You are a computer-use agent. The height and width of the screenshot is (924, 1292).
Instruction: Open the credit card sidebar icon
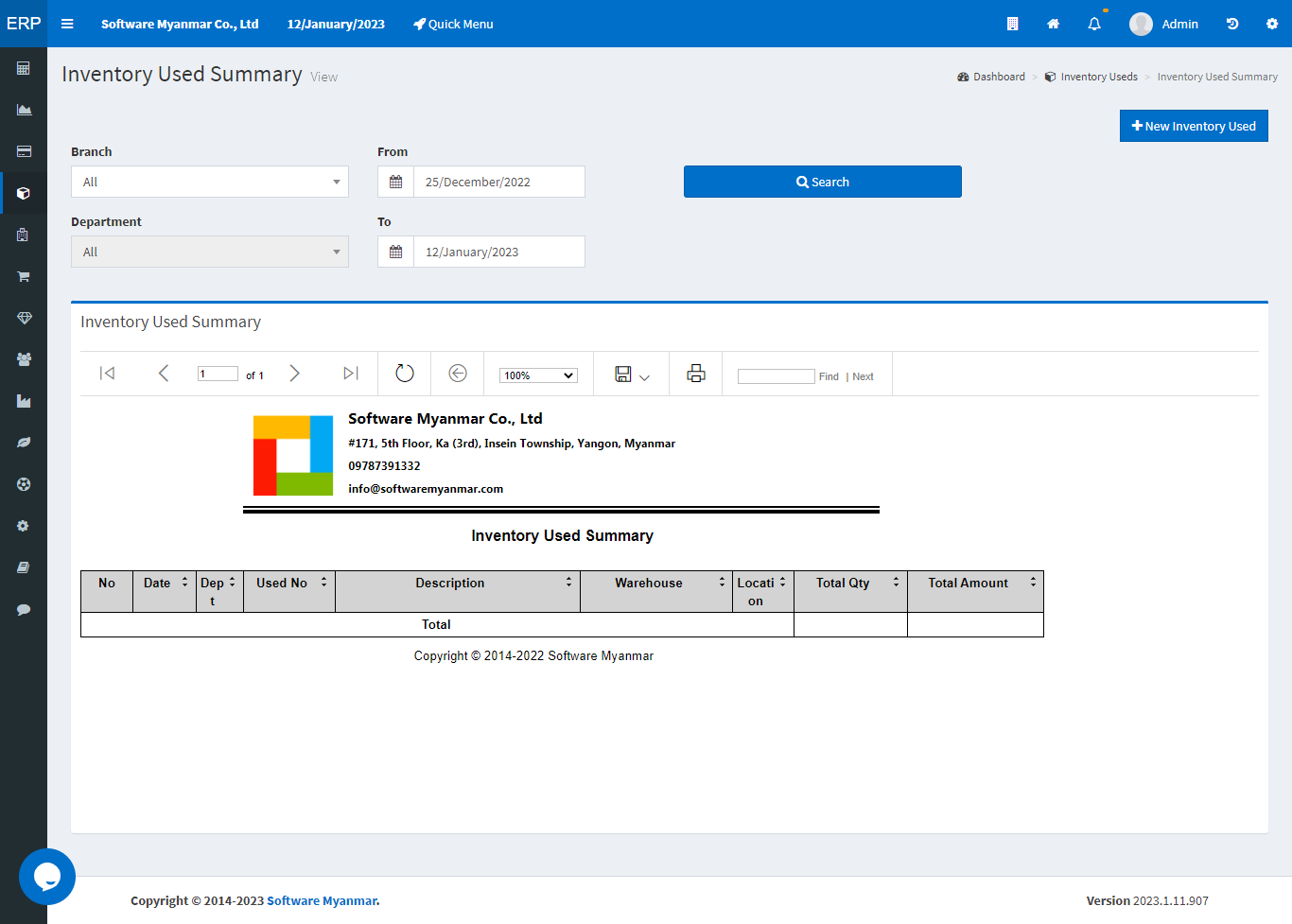click(x=24, y=151)
